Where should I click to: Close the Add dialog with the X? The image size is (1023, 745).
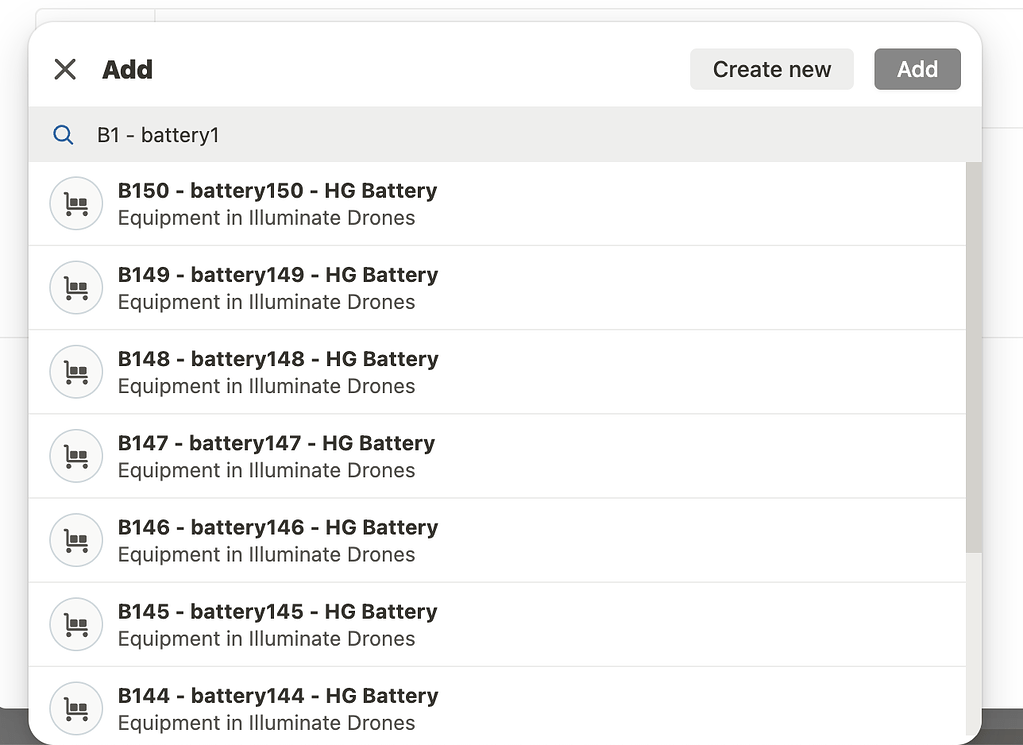coord(64,69)
